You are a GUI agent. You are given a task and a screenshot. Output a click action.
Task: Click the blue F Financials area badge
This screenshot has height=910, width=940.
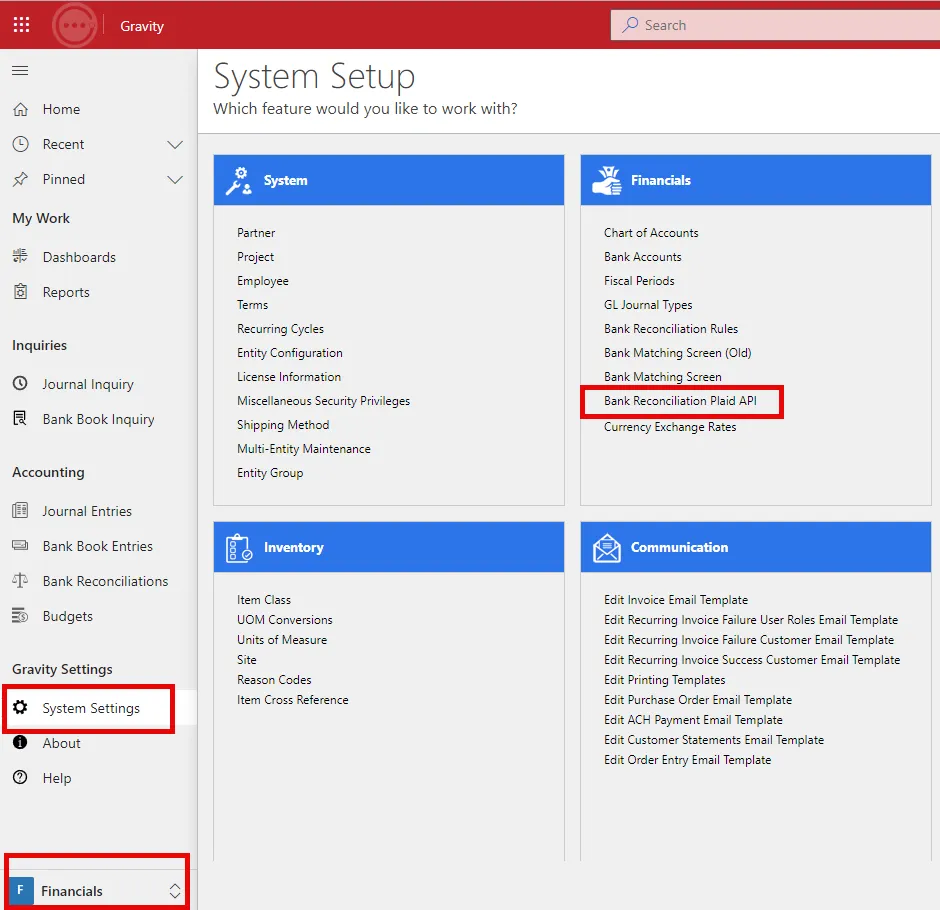click(x=21, y=890)
